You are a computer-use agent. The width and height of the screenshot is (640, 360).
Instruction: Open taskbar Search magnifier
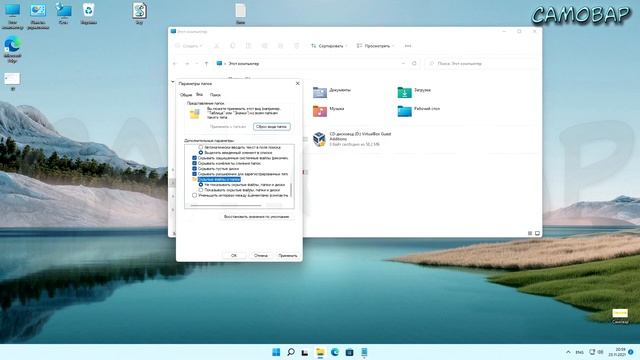pyautogui.click(x=291, y=352)
